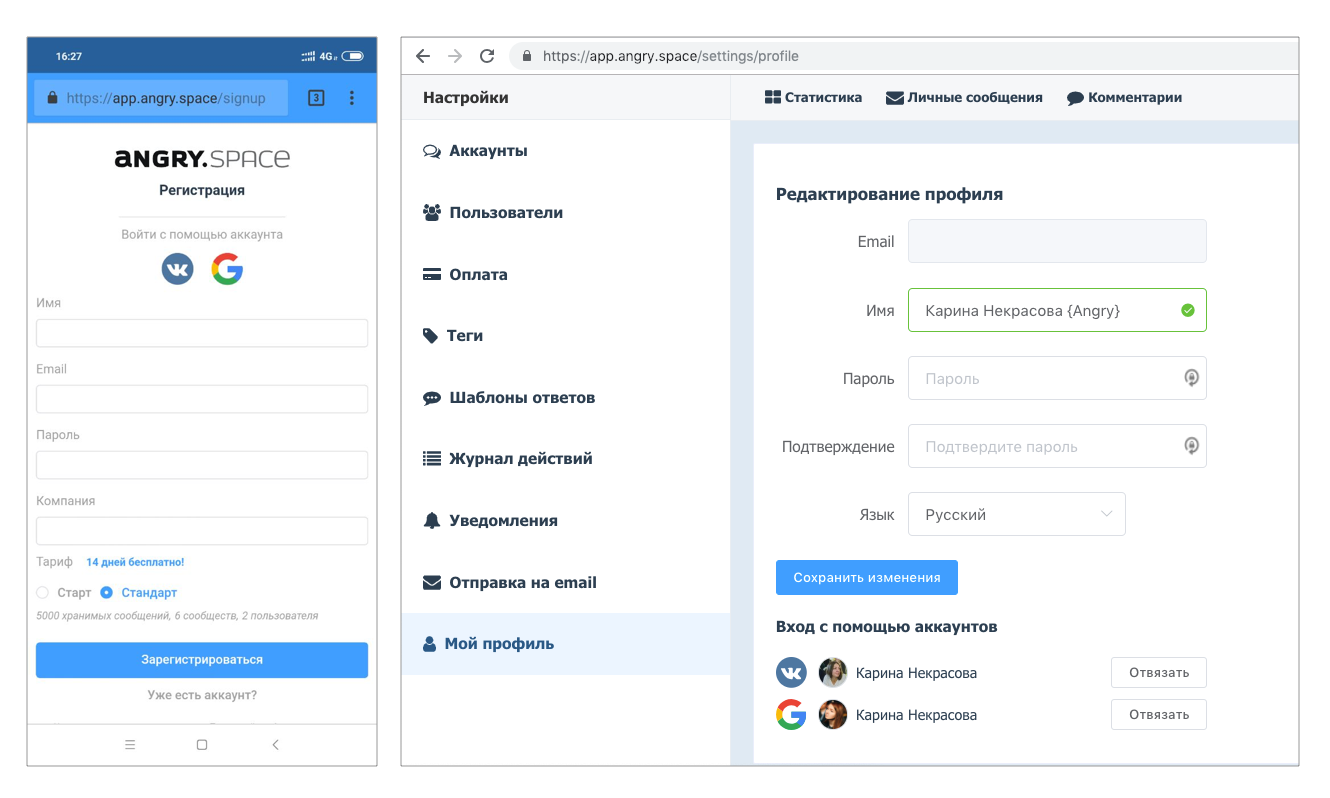The width and height of the screenshot is (1330, 798).
Task: Click password manager icon in Подтверждение field
Action: click(1191, 446)
